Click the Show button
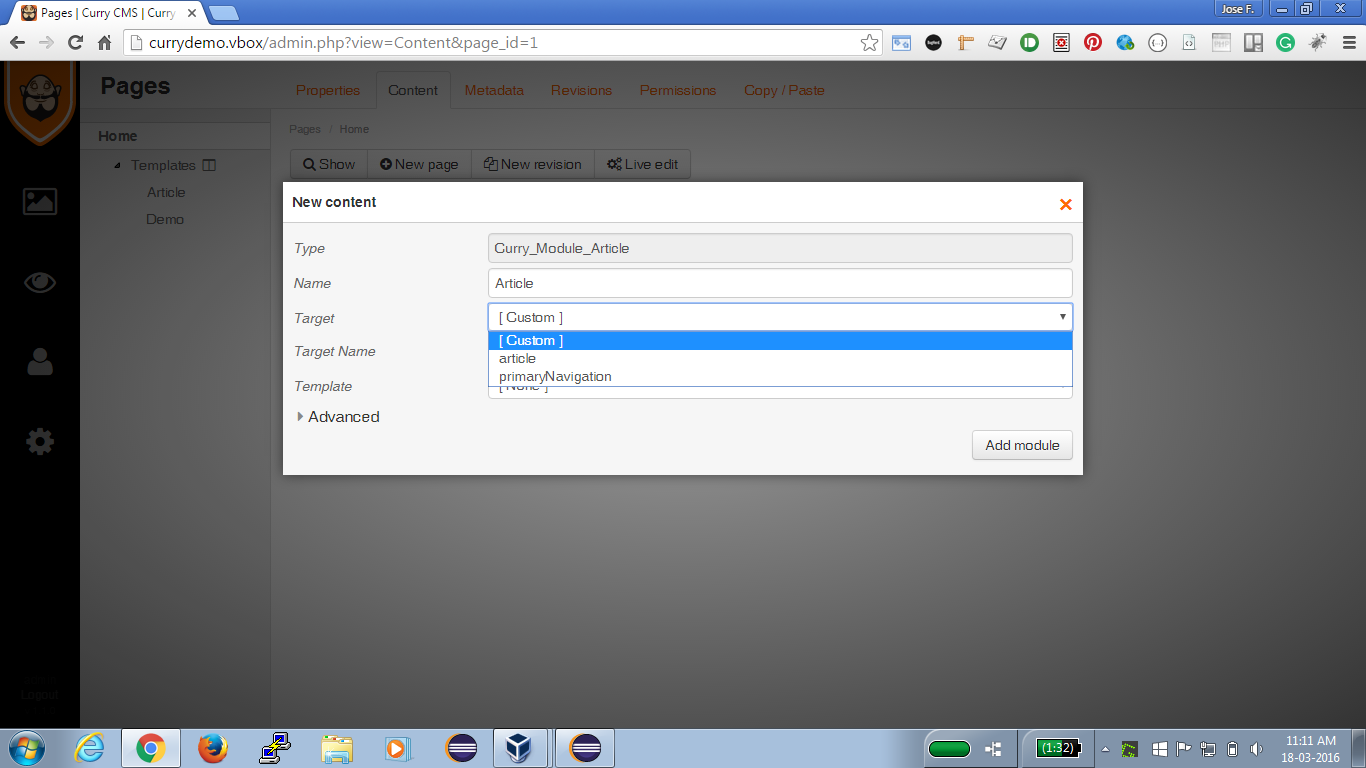This screenshot has height=768, width=1366. point(329,164)
